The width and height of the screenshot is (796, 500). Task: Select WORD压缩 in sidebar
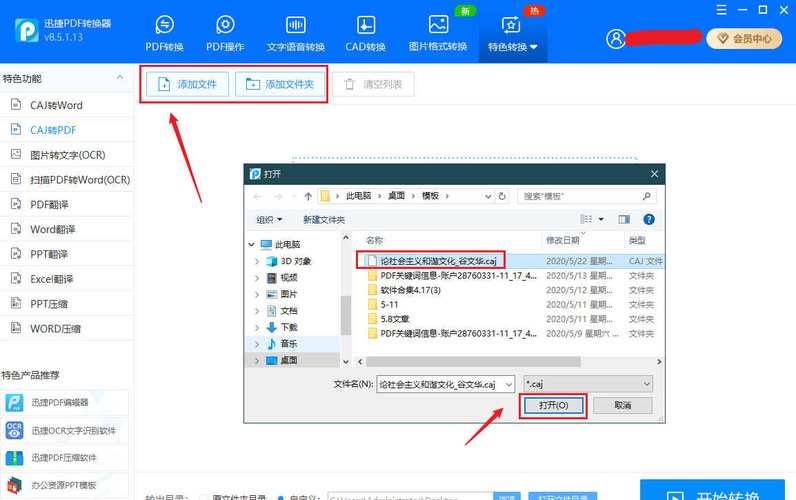[x=67, y=329]
